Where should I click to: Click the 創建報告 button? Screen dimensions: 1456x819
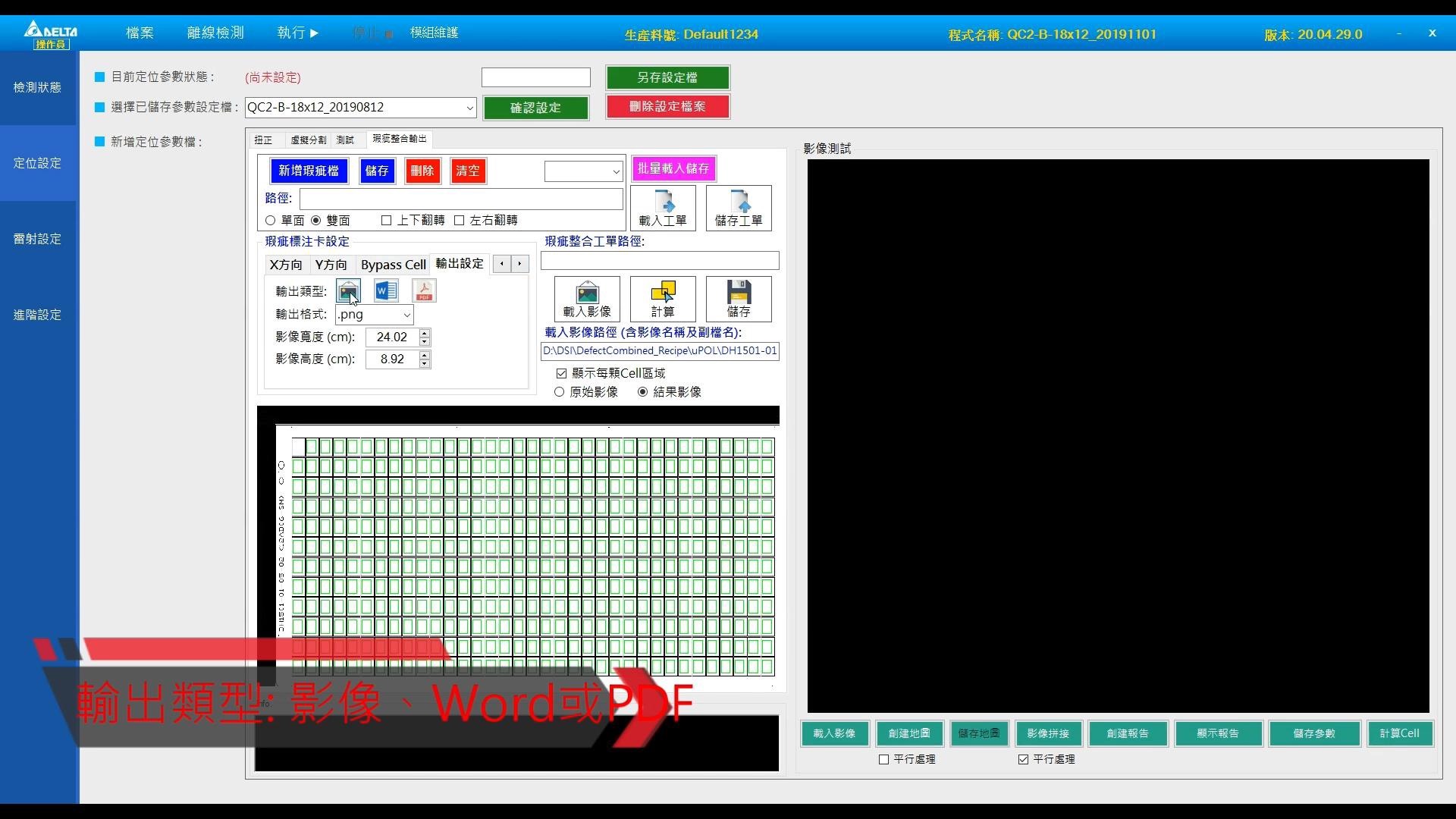click(x=1128, y=733)
